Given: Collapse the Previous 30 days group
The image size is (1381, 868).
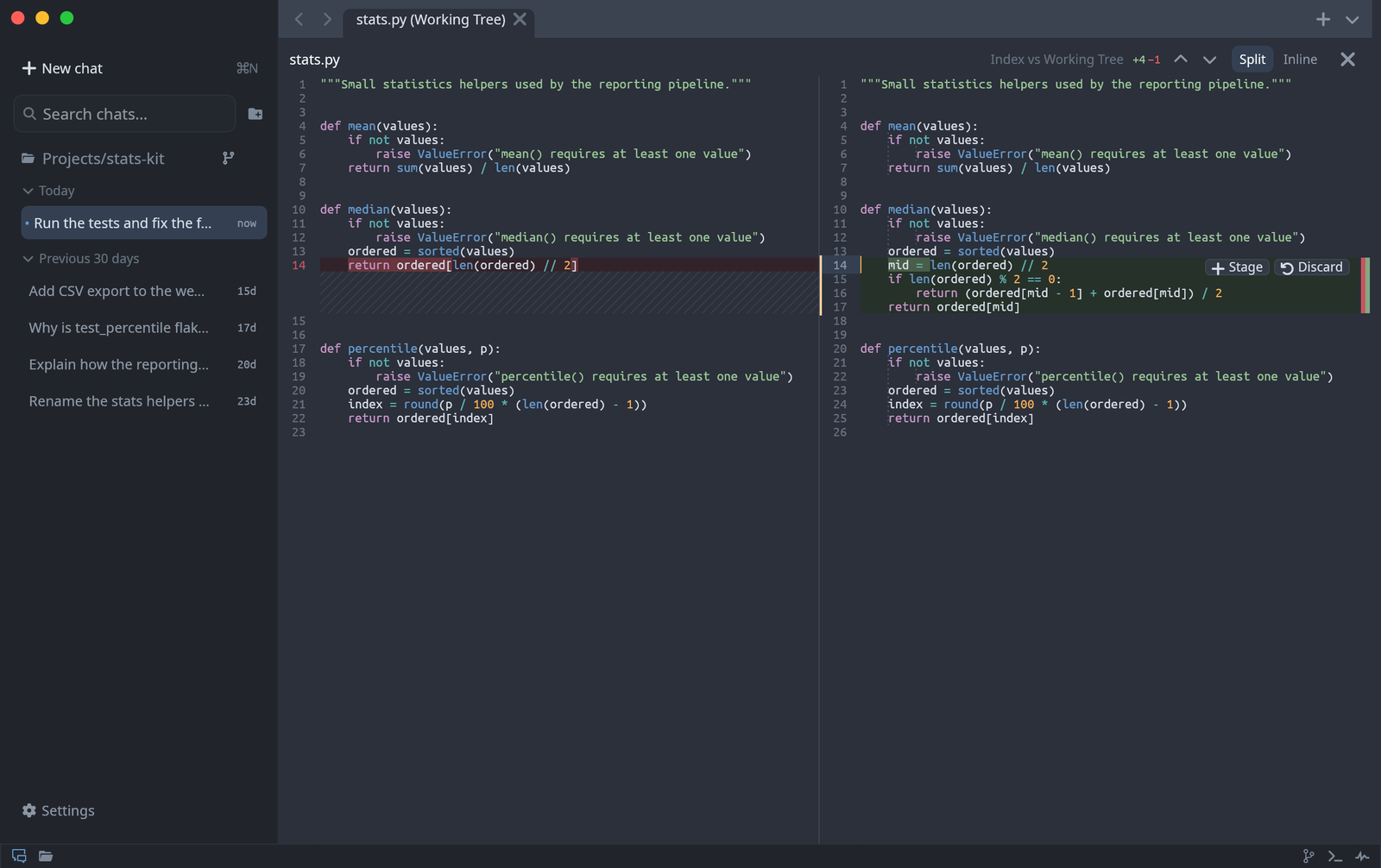Looking at the screenshot, I should (x=80, y=259).
